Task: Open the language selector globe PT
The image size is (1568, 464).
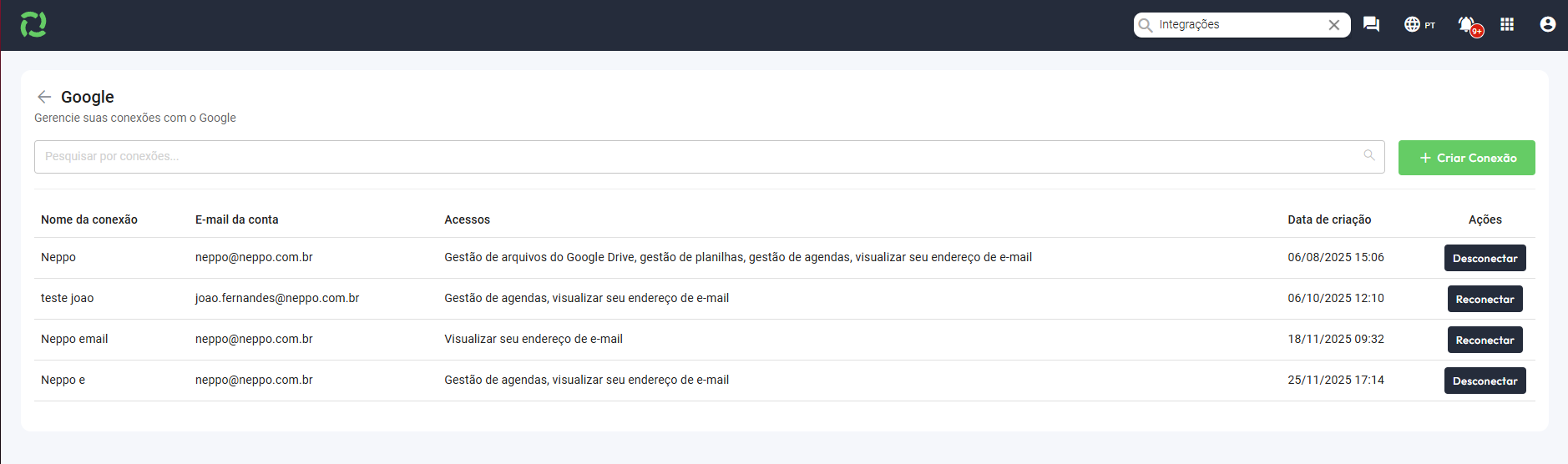Action: click(x=1419, y=24)
